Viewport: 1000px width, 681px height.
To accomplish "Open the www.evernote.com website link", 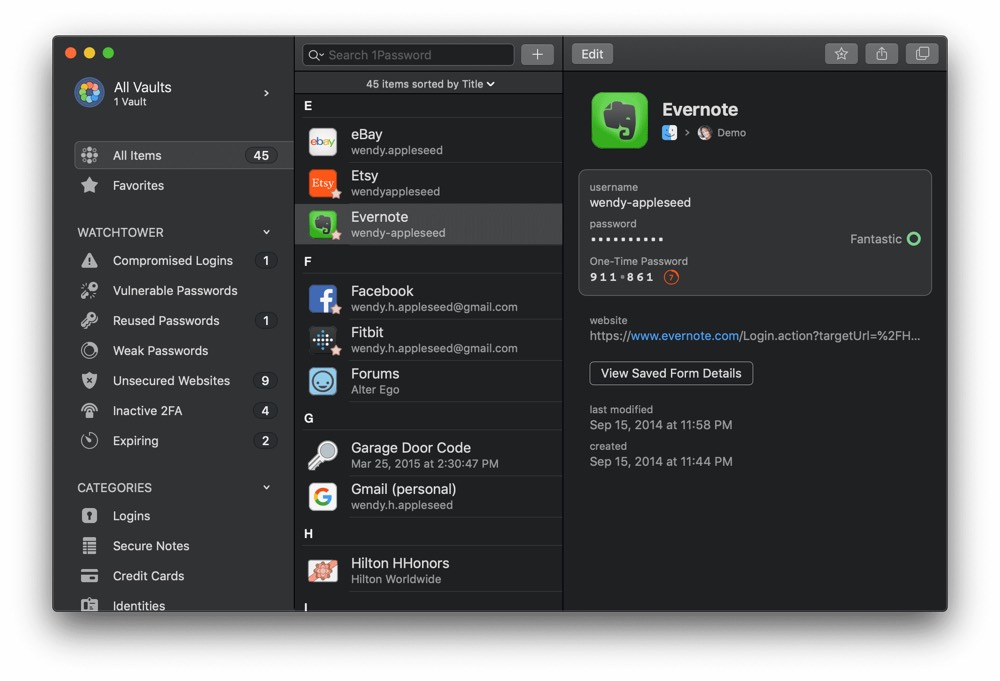I will tap(685, 336).
